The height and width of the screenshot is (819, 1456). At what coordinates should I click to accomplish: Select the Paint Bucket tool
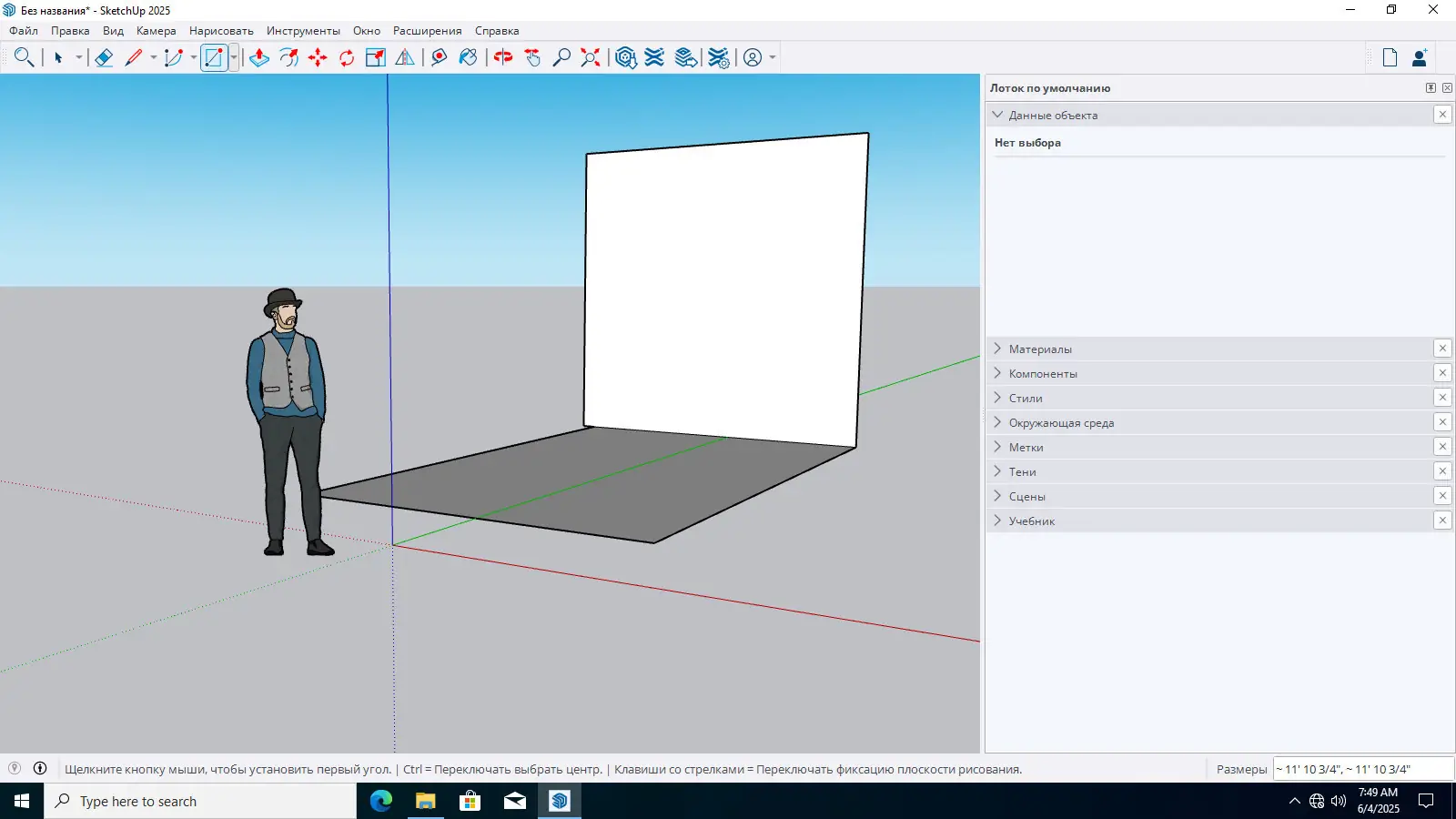click(x=468, y=58)
